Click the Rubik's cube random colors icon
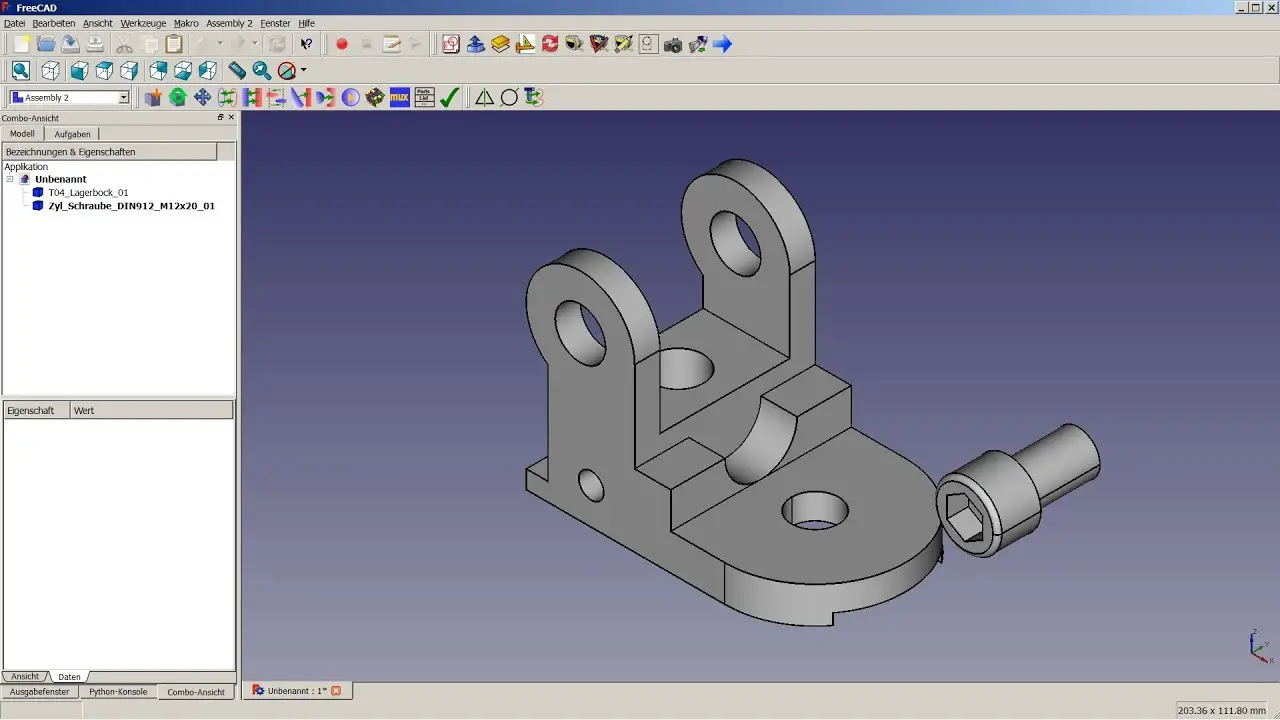 (x=375, y=97)
